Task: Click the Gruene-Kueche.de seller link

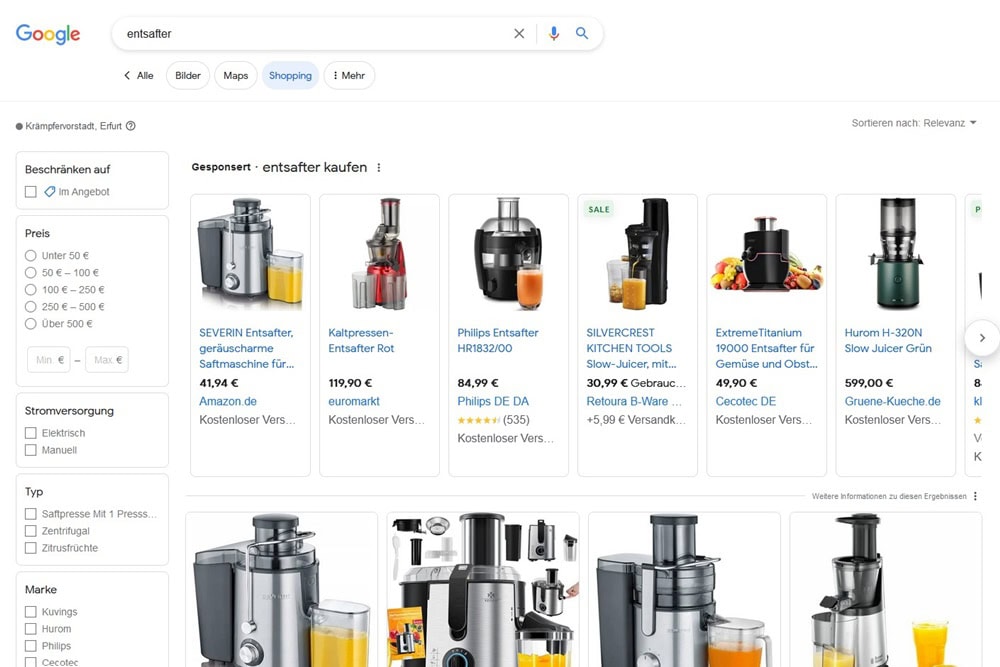Action: (x=892, y=401)
